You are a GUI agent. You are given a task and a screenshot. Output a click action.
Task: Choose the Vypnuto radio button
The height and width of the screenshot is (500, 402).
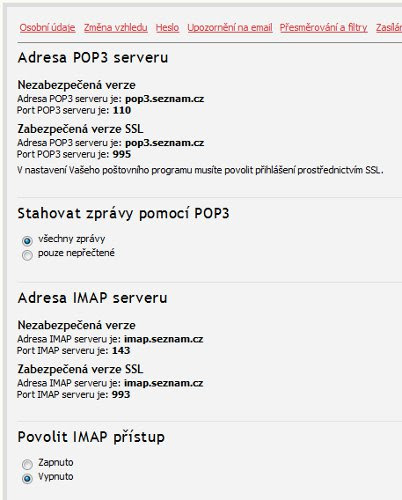(27, 479)
